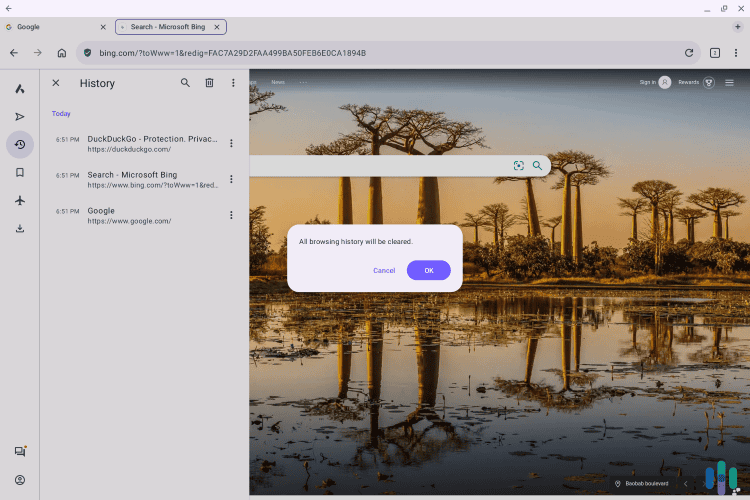
Task: Close the Microsoft Bing tab
Action: (x=217, y=27)
